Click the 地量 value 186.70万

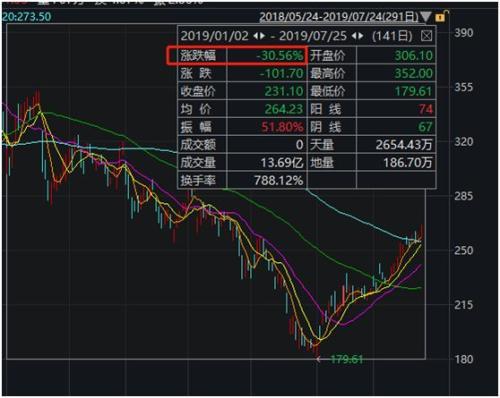(x=408, y=163)
